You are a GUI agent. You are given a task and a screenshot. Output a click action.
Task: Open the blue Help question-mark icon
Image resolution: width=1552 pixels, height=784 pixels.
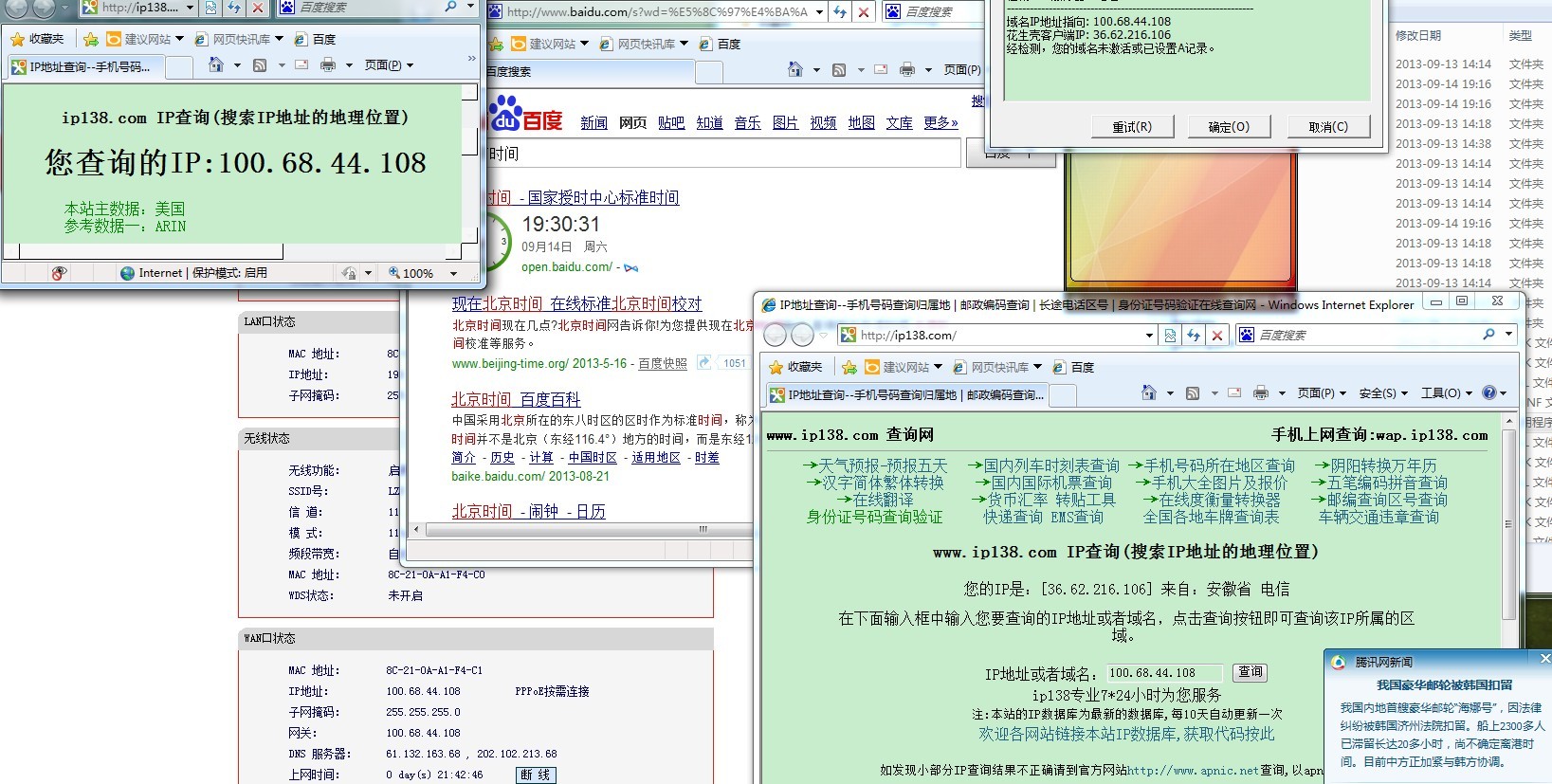1489,392
